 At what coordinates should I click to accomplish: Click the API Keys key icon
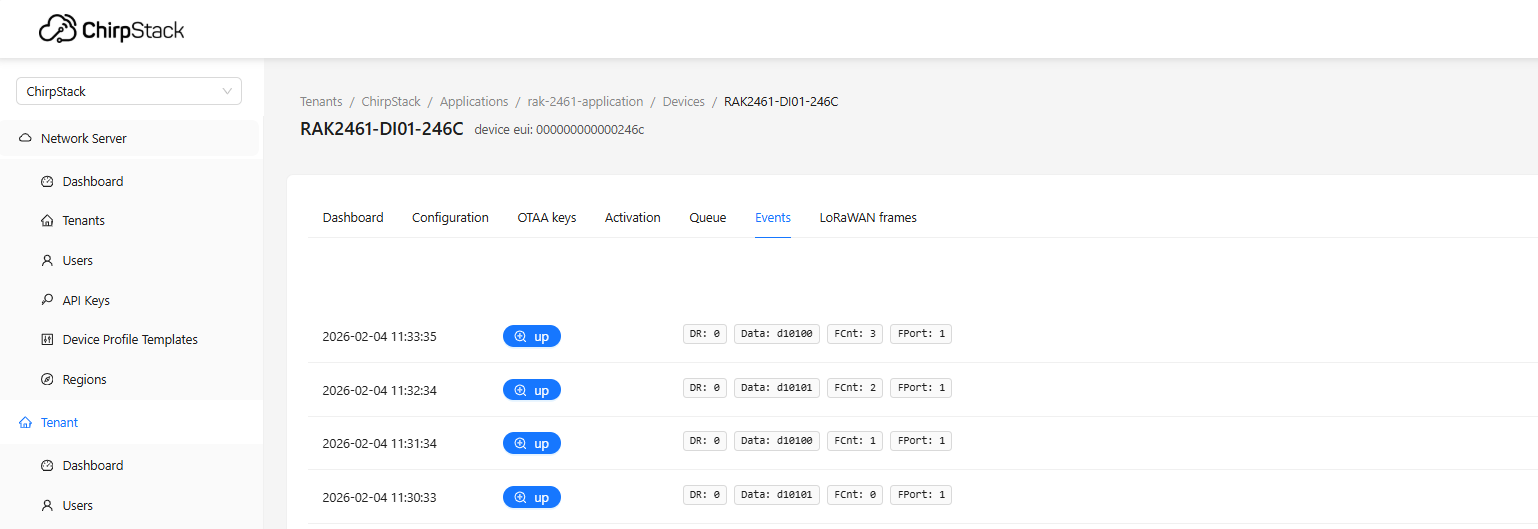(x=47, y=300)
